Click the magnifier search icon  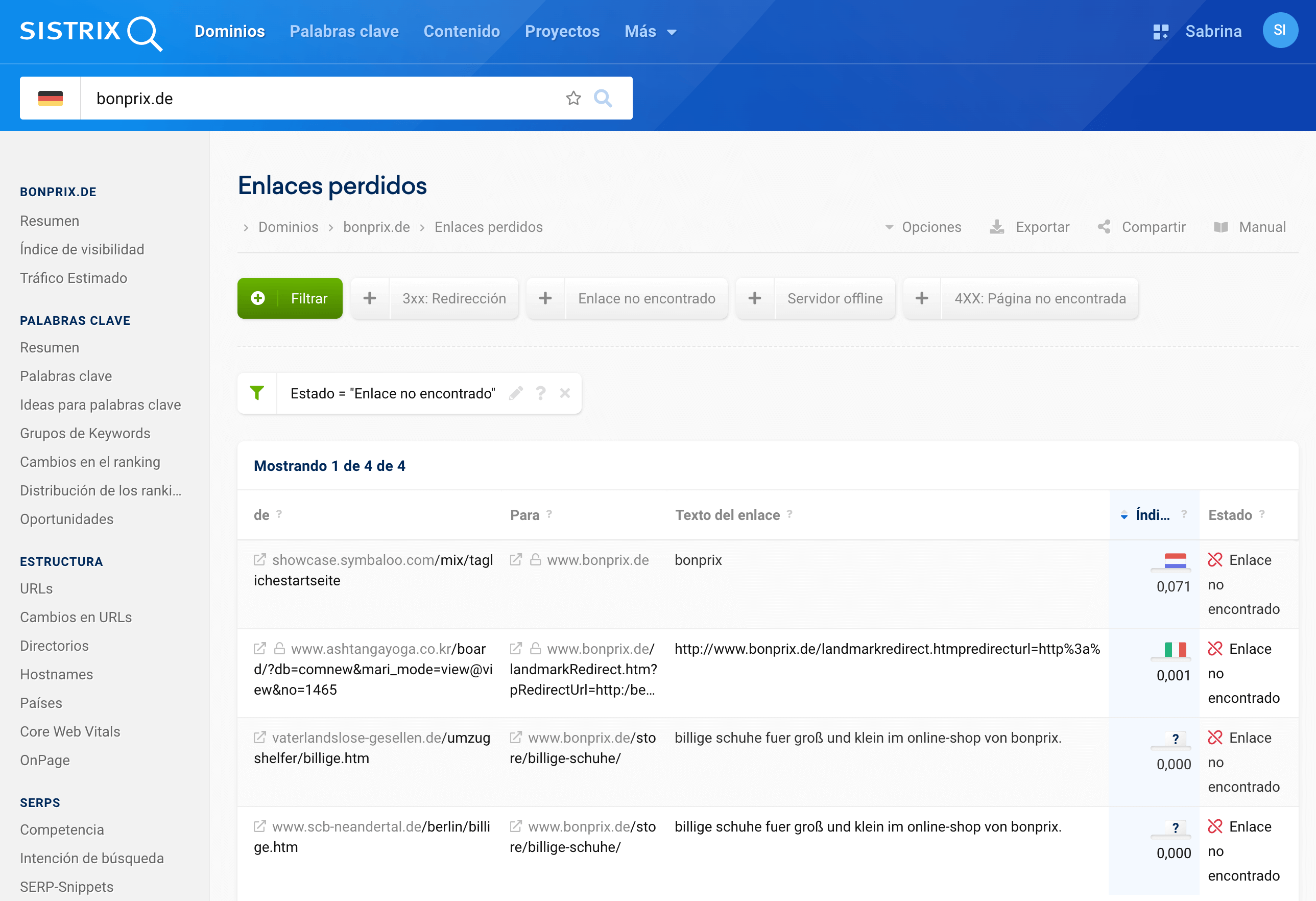coord(603,98)
